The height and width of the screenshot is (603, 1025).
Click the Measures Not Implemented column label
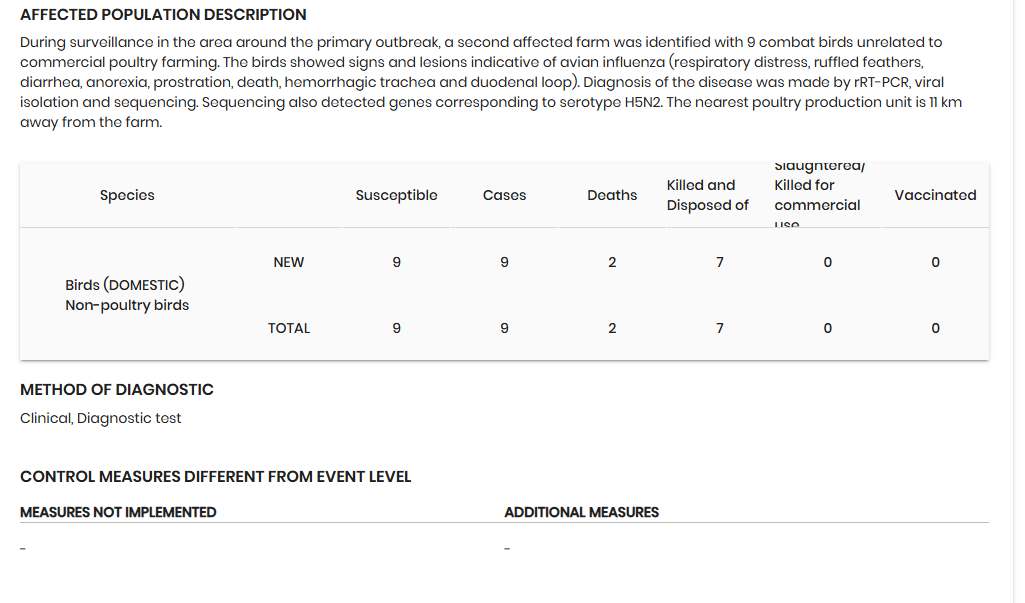[118, 512]
